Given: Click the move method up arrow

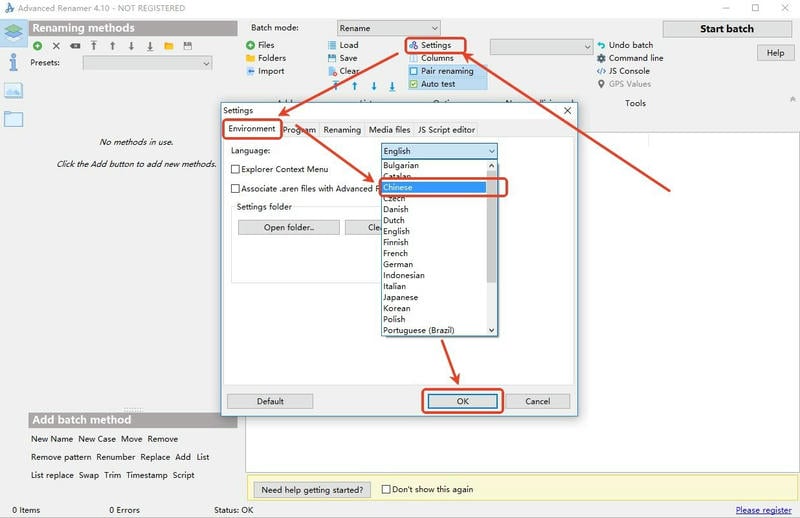Looking at the screenshot, I should point(112,45).
